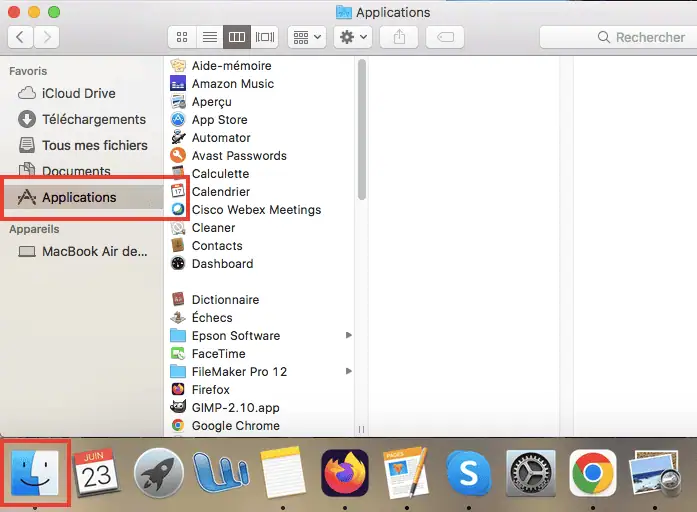Select the Aide-mémoire app icon
The image size is (697, 512).
coord(178,65)
